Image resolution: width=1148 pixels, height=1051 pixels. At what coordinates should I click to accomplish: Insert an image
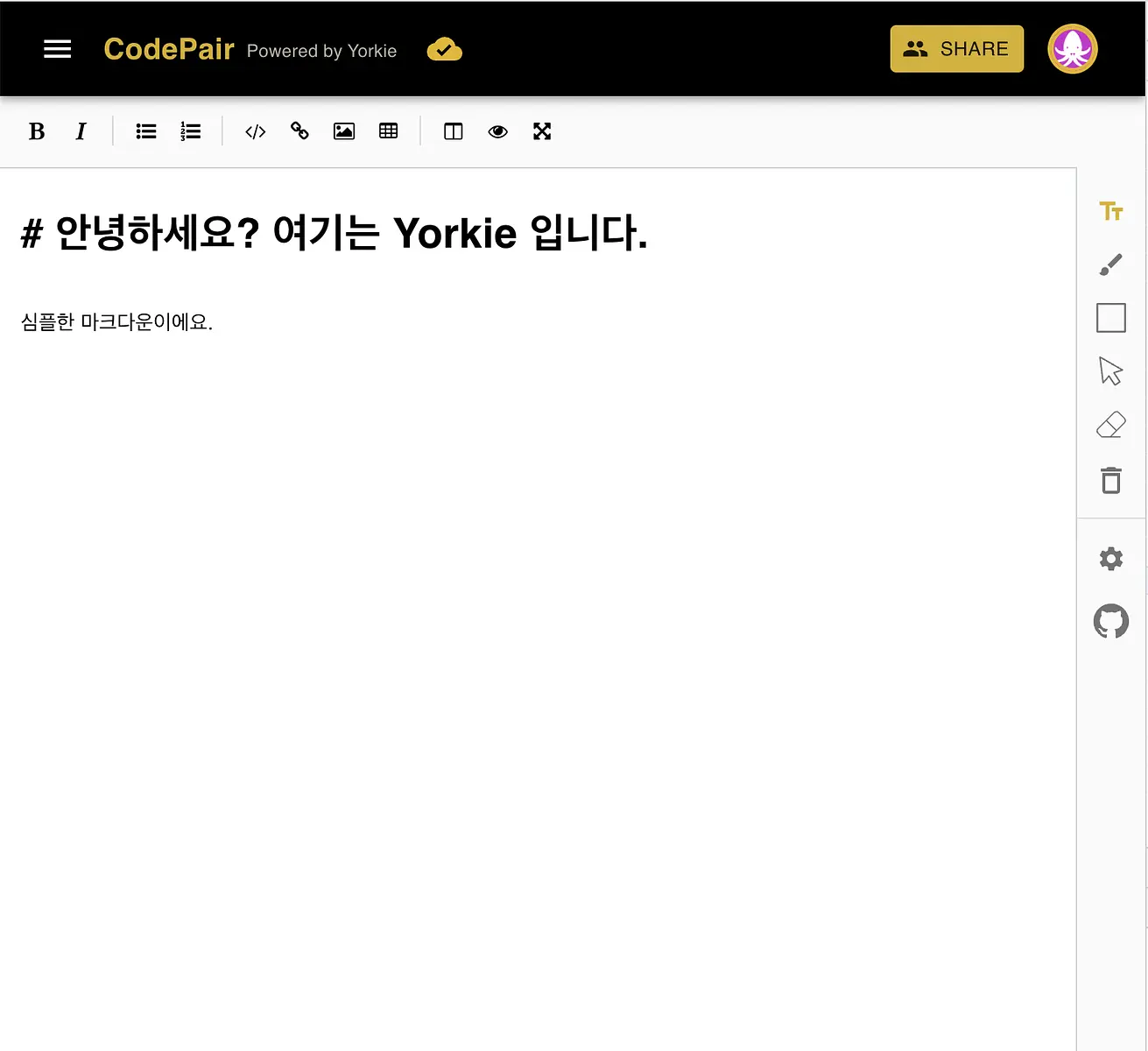click(x=344, y=131)
